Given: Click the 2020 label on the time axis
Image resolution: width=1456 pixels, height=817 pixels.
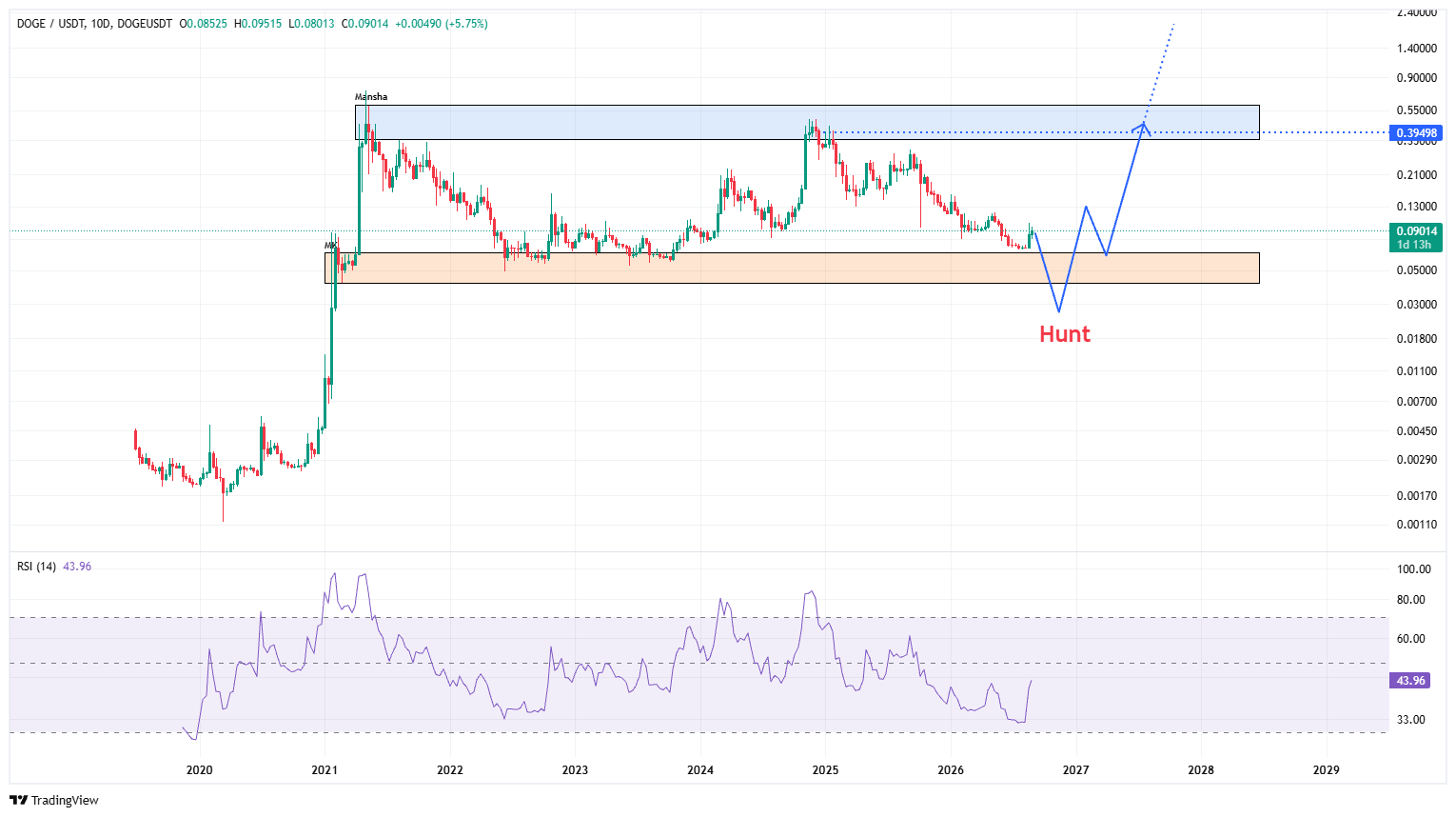Looking at the screenshot, I should (199, 770).
